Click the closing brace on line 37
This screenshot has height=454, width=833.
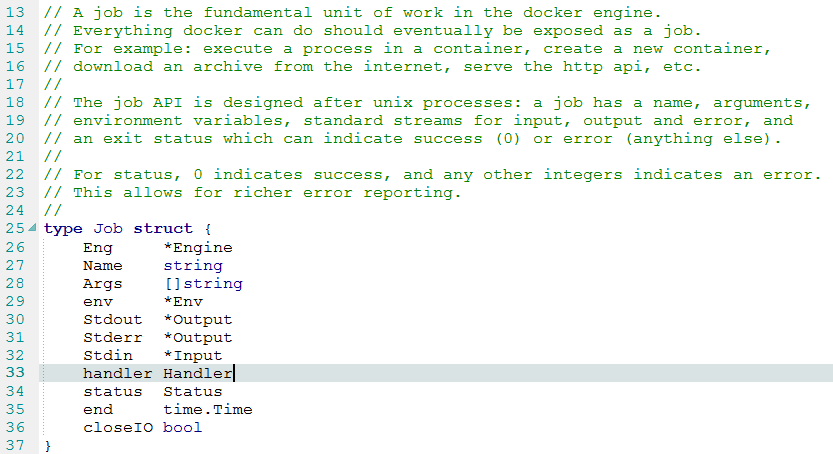47,445
